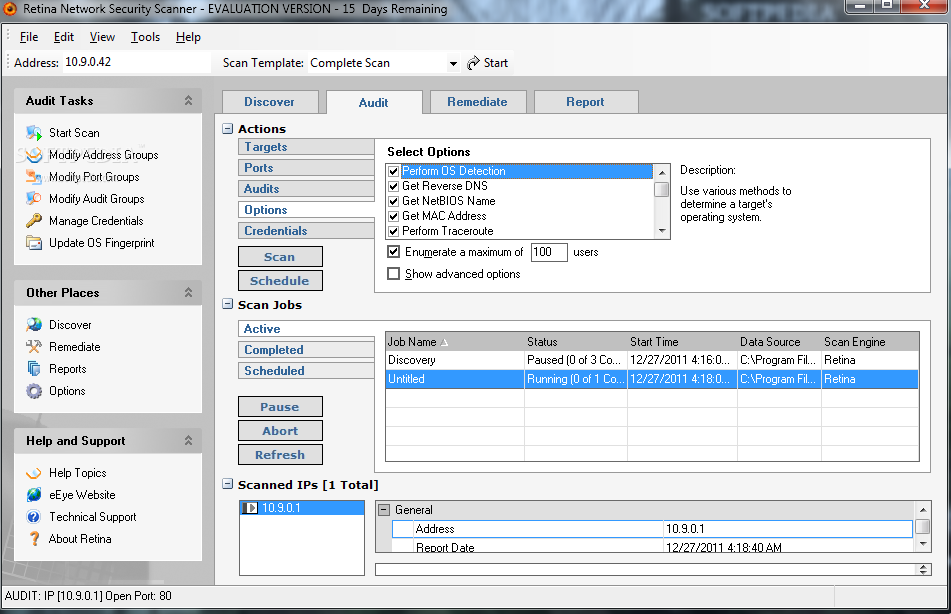Switch to the Report tab
The height and width of the screenshot is (614, 951).
[586, 102]
